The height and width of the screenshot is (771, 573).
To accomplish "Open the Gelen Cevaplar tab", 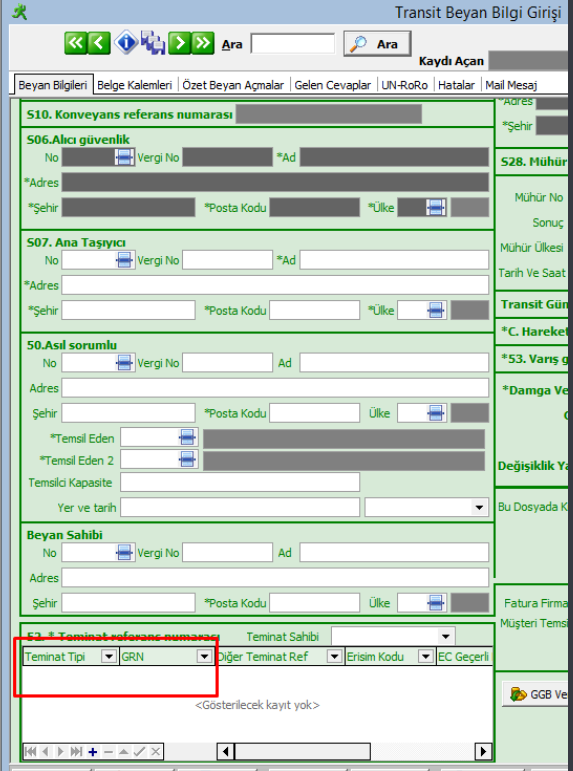I will coord(332,85).
